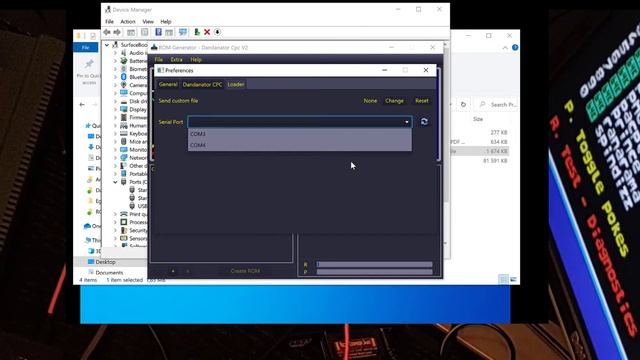Click the minus button beside Create ROM
The width and height of the screenshot is (640, 360).
coord(188,271)
